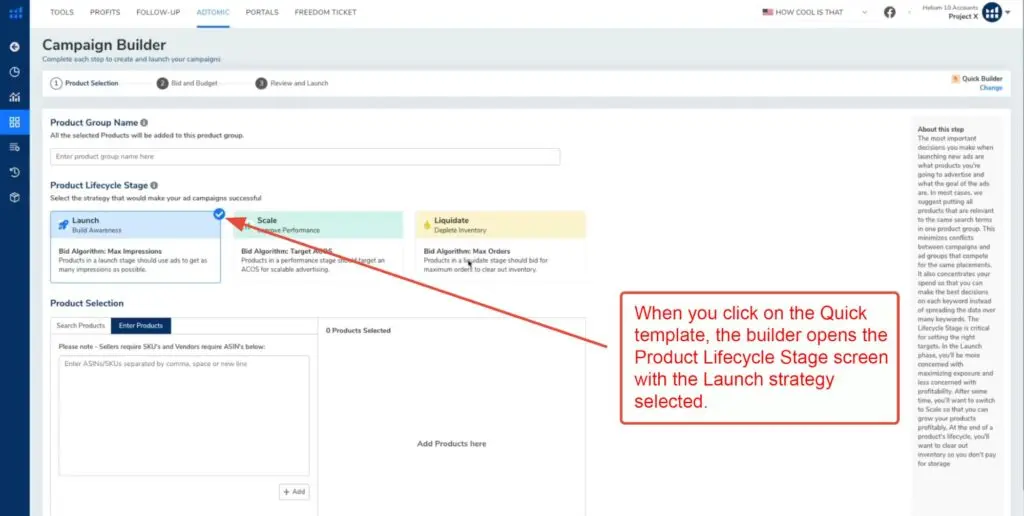This screenshot has height=516, width=1024.
Task: Click the history clock sidebar icon
Action: [14, 172]
